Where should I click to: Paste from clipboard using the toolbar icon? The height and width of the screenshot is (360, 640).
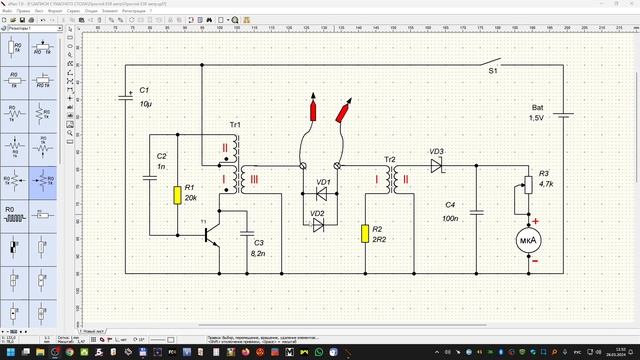82,20
